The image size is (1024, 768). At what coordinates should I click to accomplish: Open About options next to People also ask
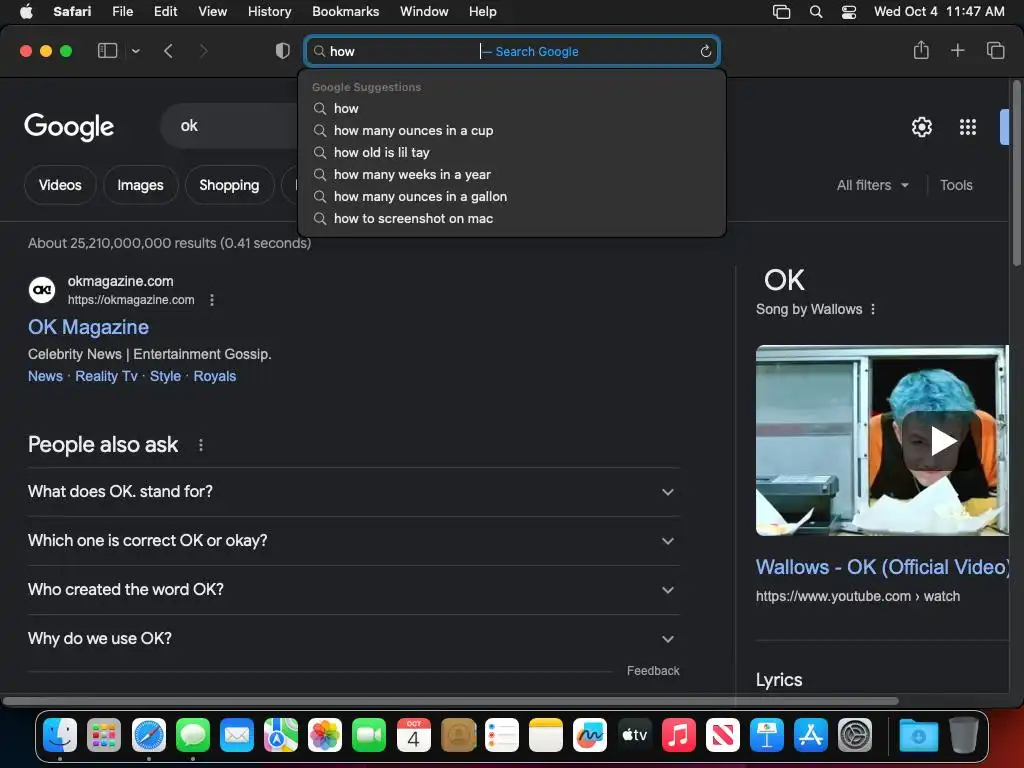click(x=200, y=445)
